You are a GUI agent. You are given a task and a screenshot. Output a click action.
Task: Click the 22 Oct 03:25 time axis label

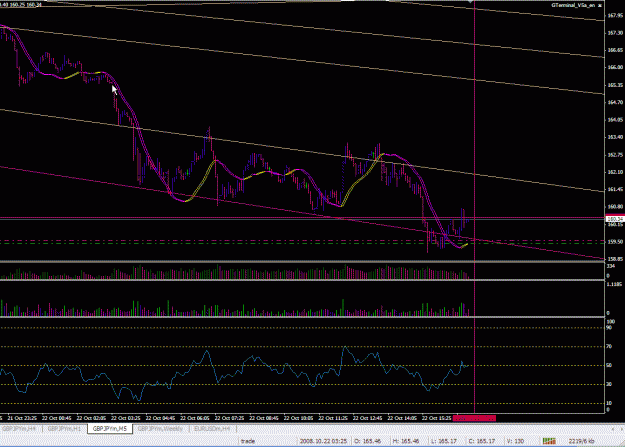click(x=126, y=418)
